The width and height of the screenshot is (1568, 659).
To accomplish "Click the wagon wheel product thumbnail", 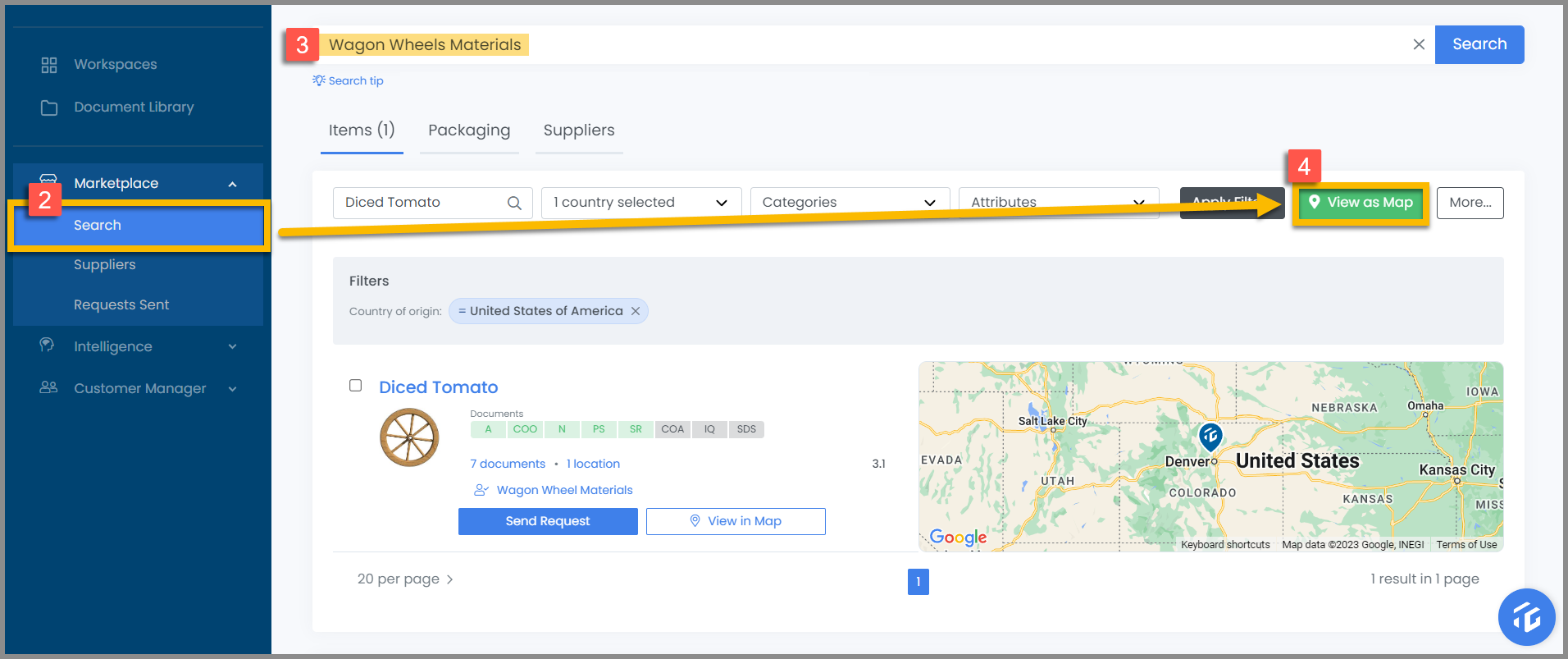I will pos(409,437).
